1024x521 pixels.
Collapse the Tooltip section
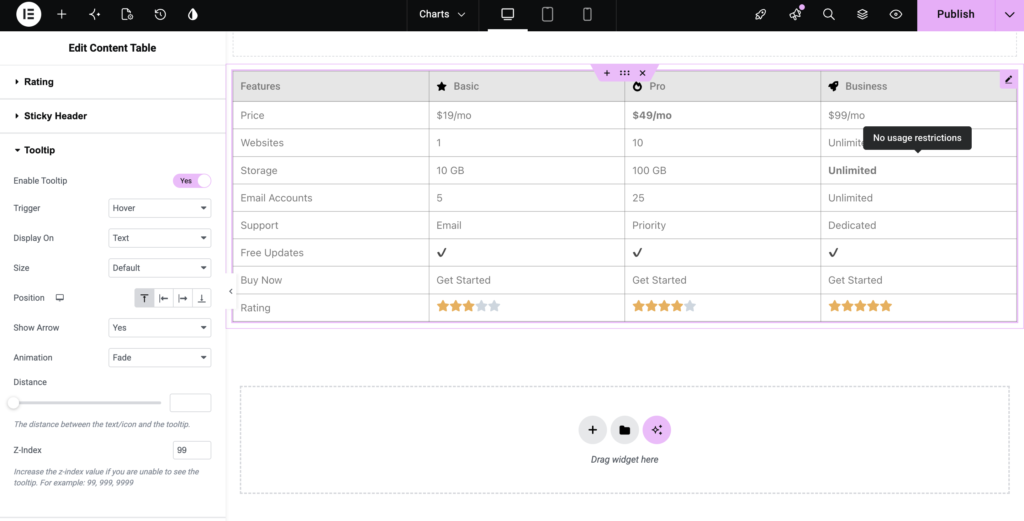point(112,150)
